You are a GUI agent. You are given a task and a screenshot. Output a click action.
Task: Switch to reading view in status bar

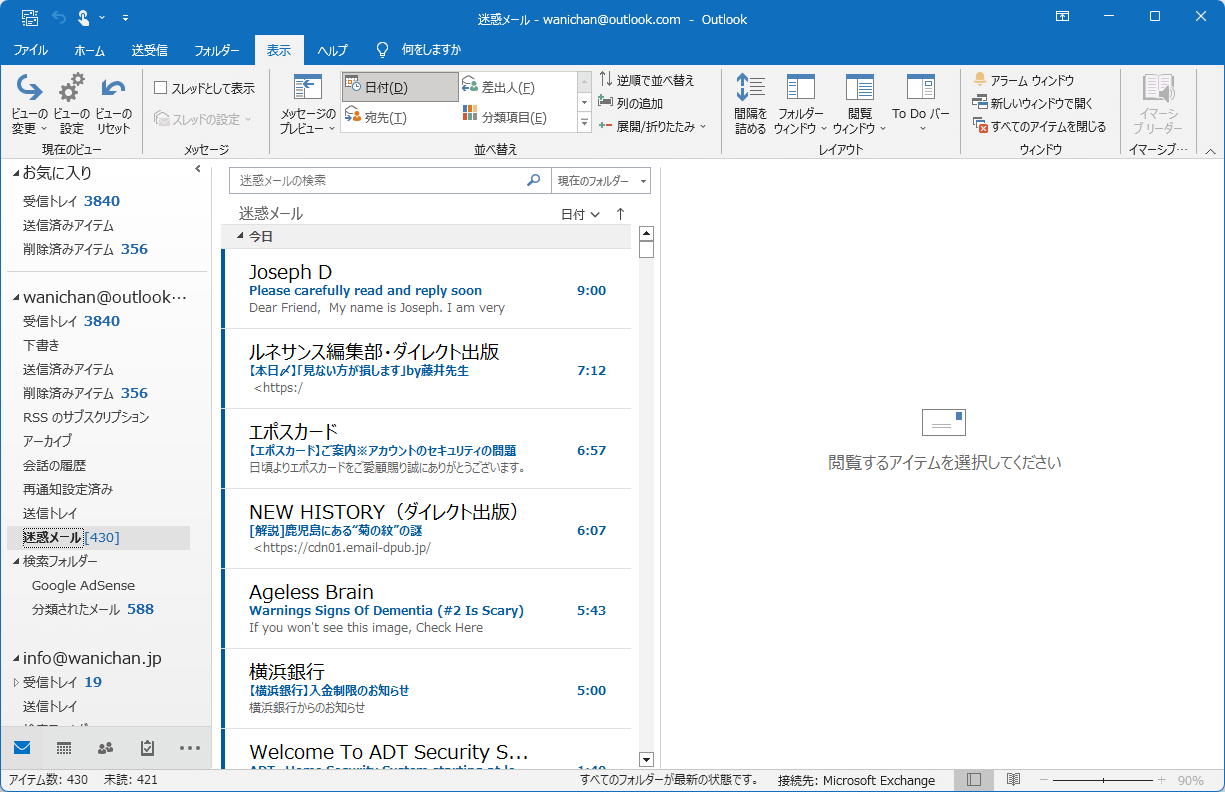coord(1013,780)
